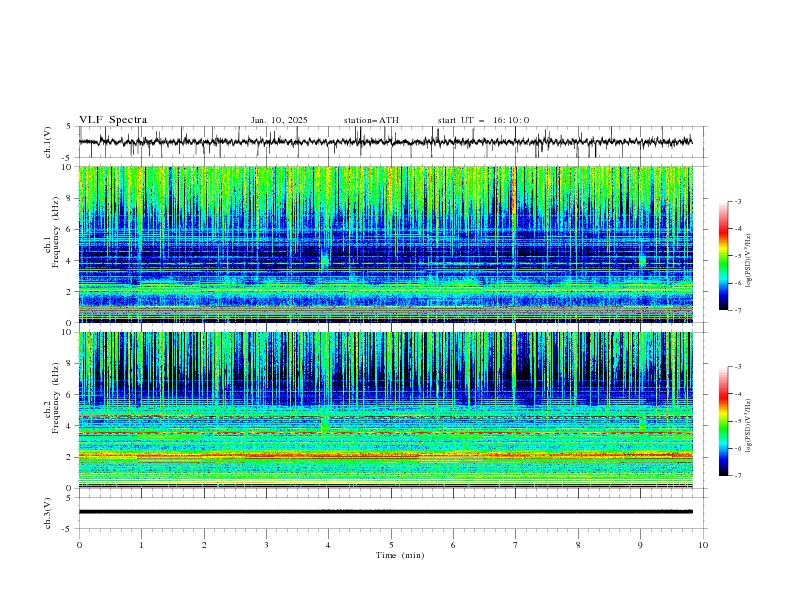Click the ch.1 voltage waveform trace

coord(386,142)
